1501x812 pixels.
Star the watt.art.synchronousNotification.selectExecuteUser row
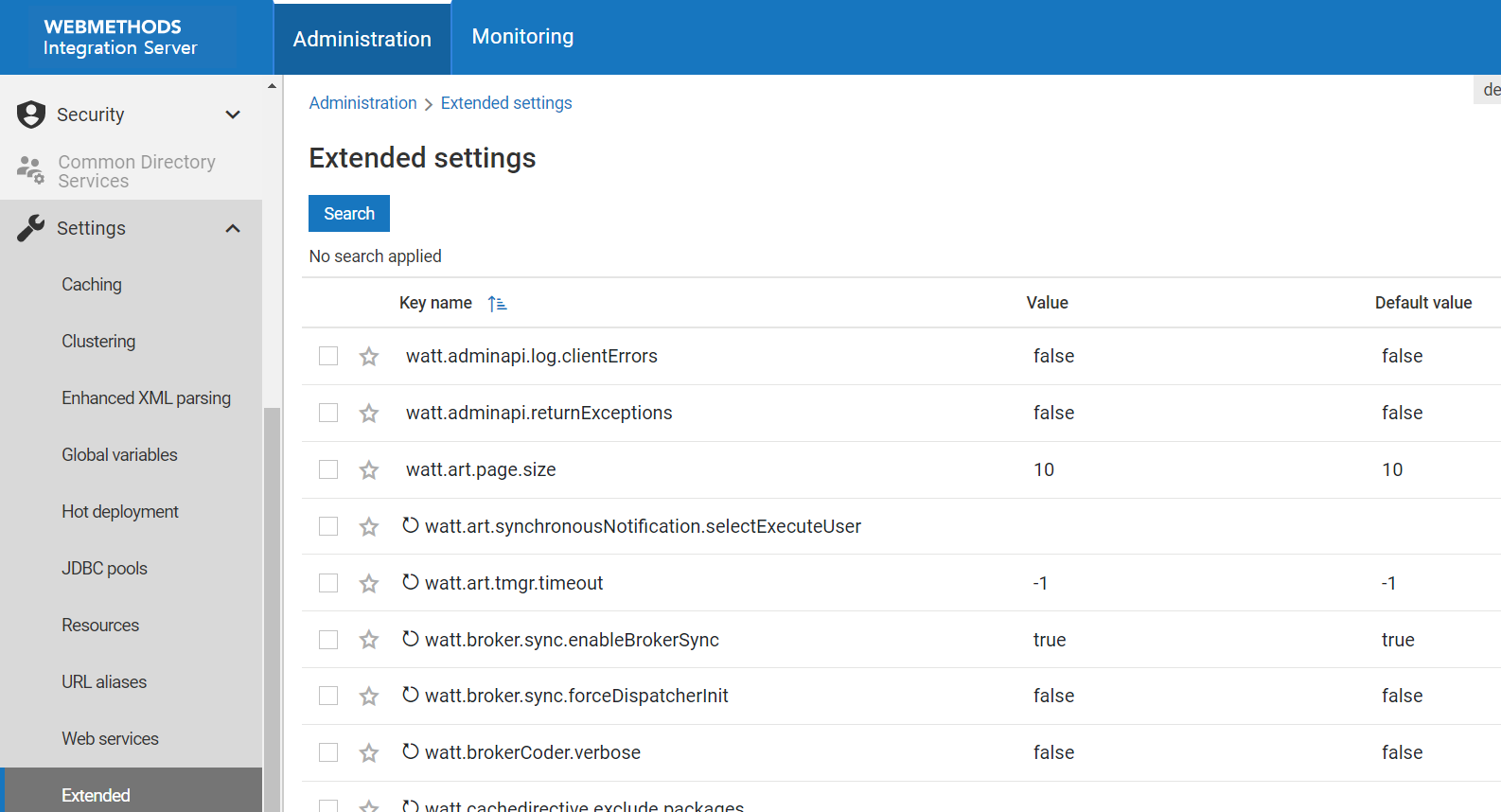coord(369,527)
